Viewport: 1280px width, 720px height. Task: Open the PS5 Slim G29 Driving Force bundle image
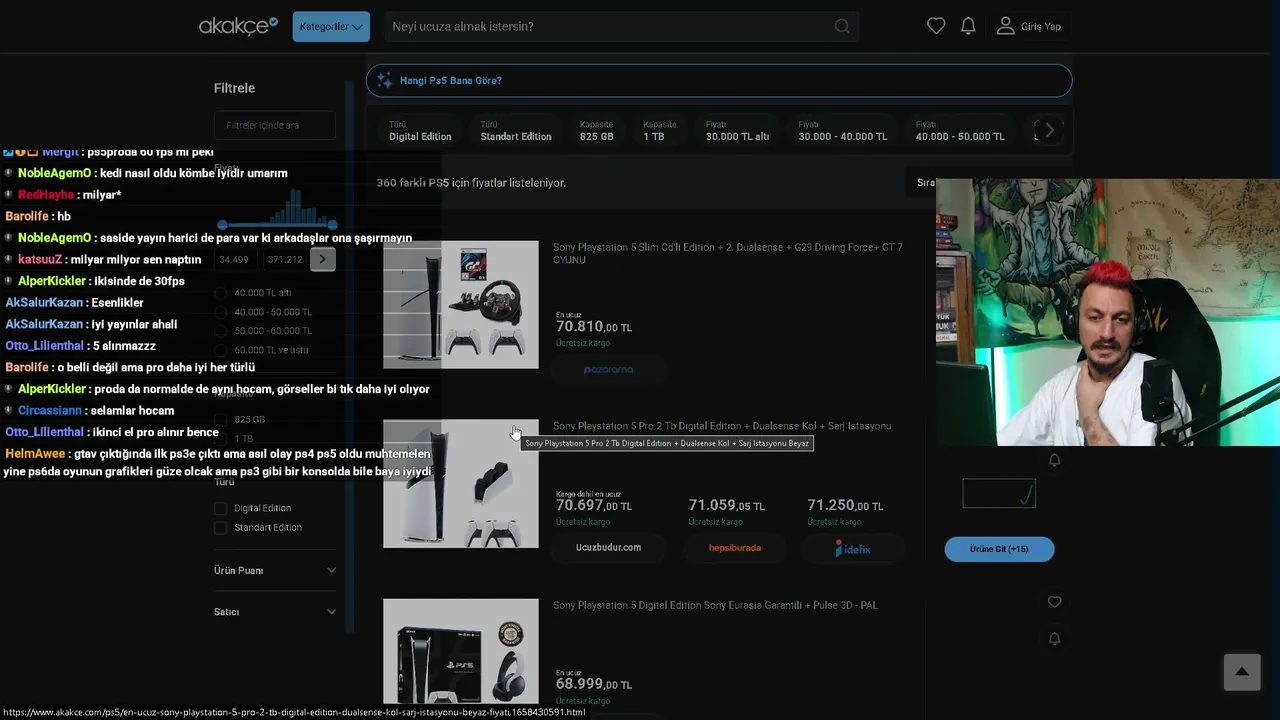coord(461,305)
